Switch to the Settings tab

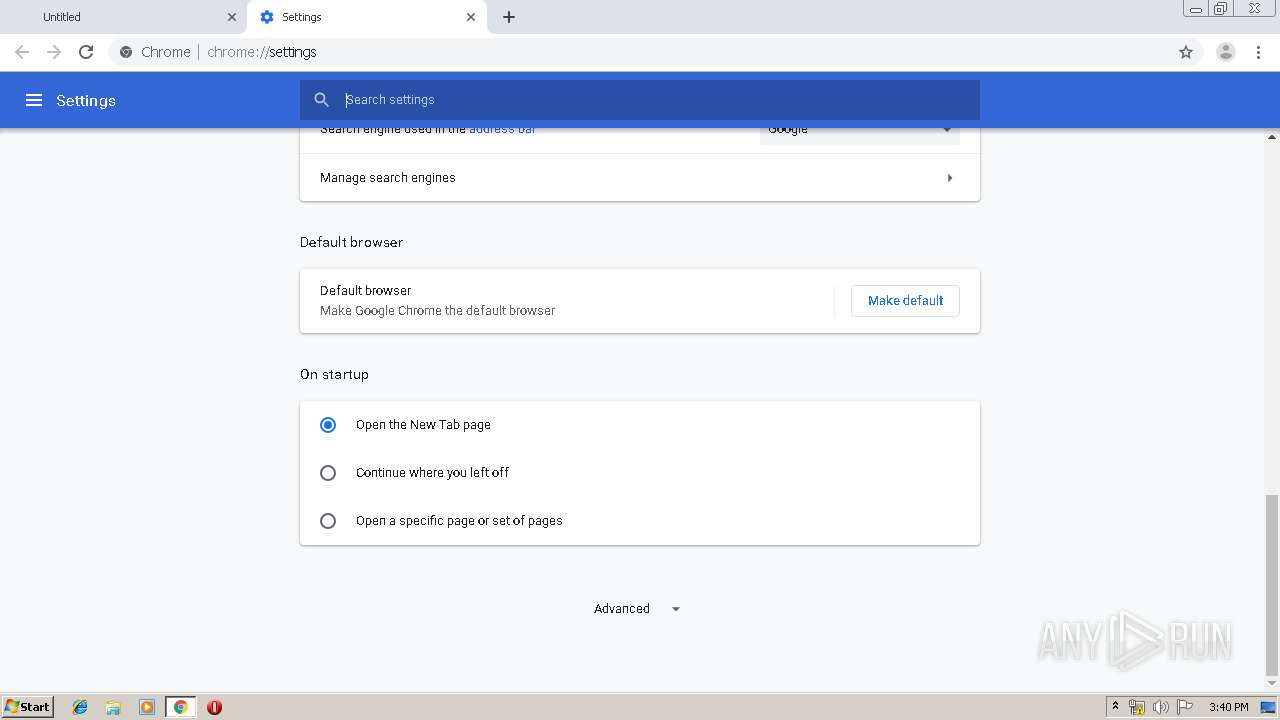(366, 17)
